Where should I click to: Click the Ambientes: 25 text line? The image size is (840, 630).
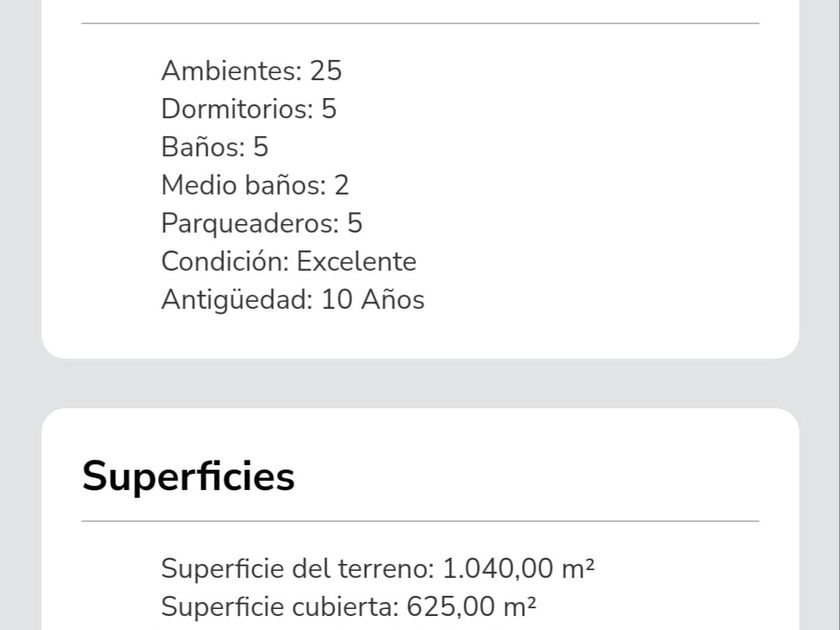pyautogui.click(x=251, y=71)
